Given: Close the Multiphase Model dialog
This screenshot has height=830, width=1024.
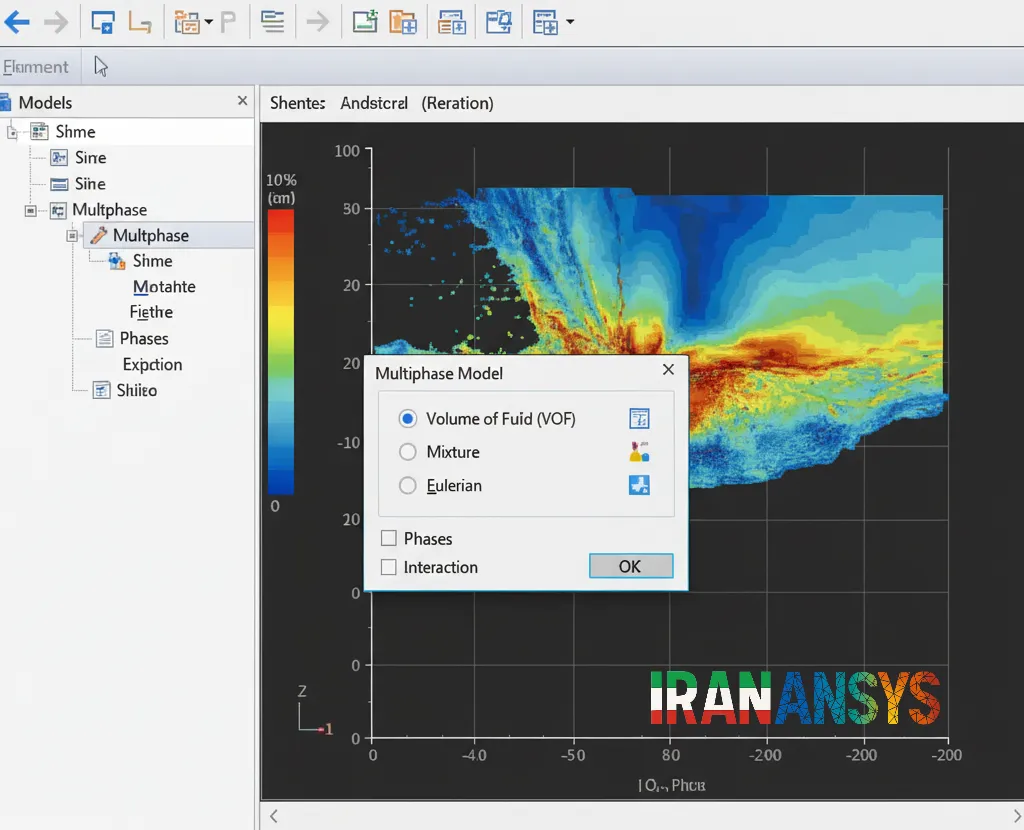Looking at the screenshot, I should click(668, 370).
